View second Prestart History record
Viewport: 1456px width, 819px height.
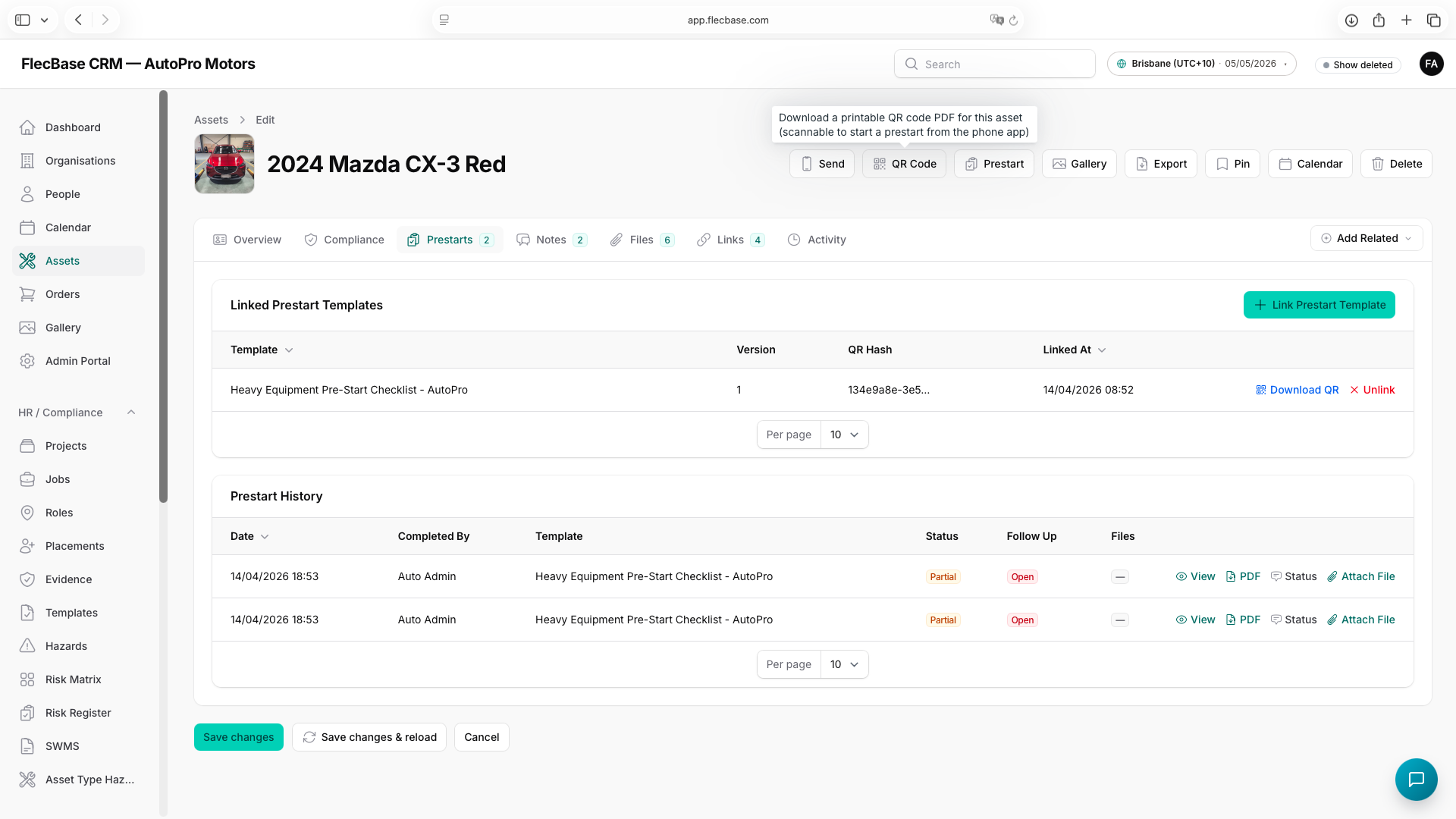pyautogui.click(x=1195, y=620)
